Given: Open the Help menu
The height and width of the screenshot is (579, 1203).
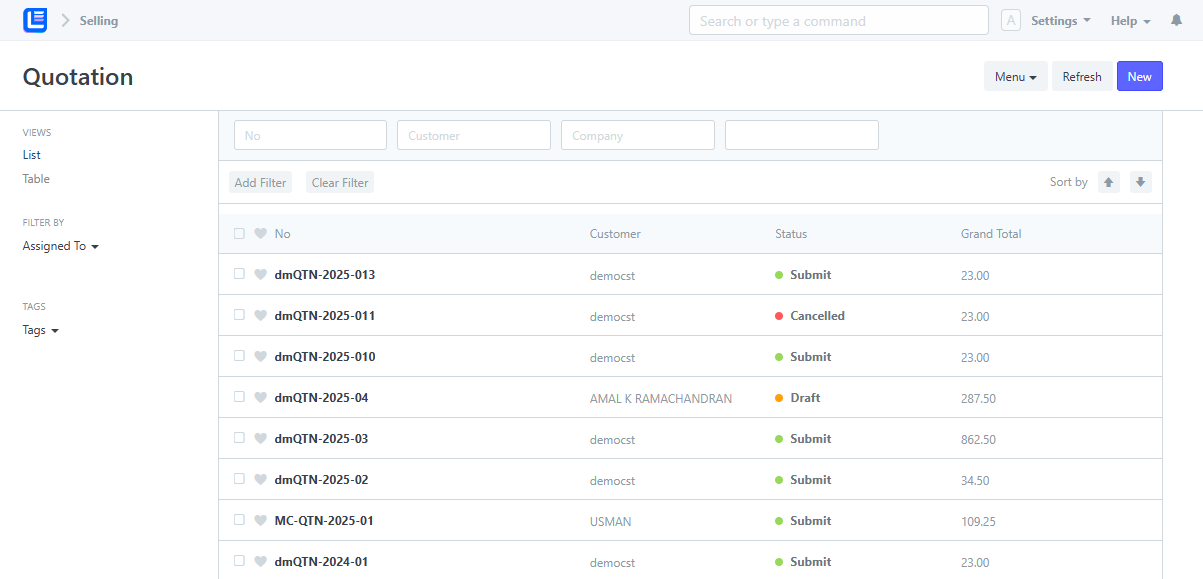Looking at the screenshot, I should [x=1130, y=21].
